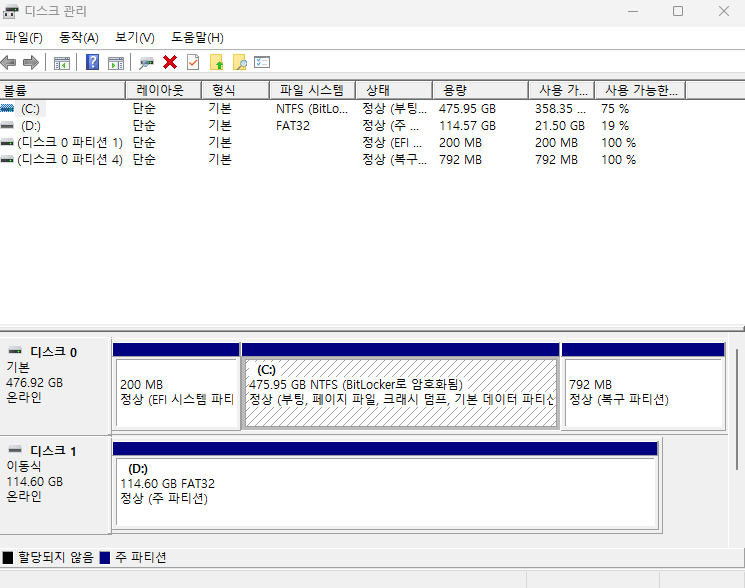
Task: Select the (디스크 0 파티션 4) row label
Action: click(70, 160)
